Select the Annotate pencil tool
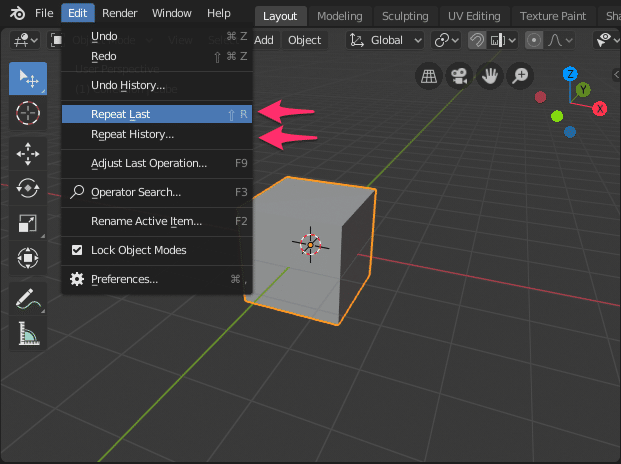 [28, 299]
